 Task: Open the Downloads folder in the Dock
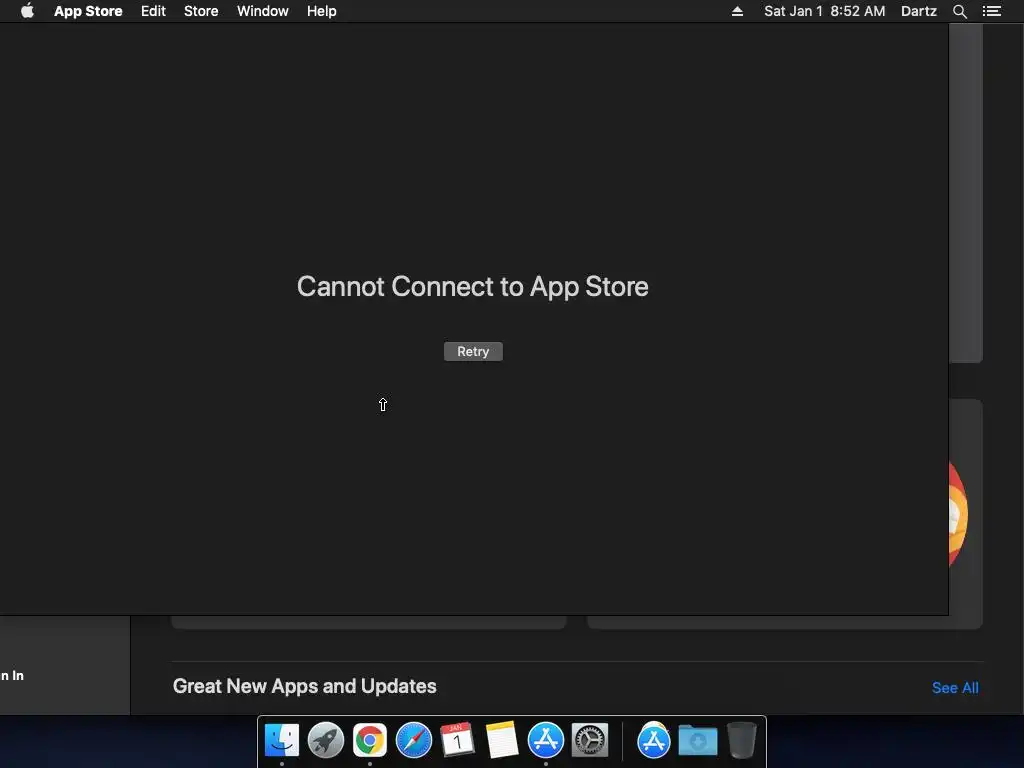697,741
